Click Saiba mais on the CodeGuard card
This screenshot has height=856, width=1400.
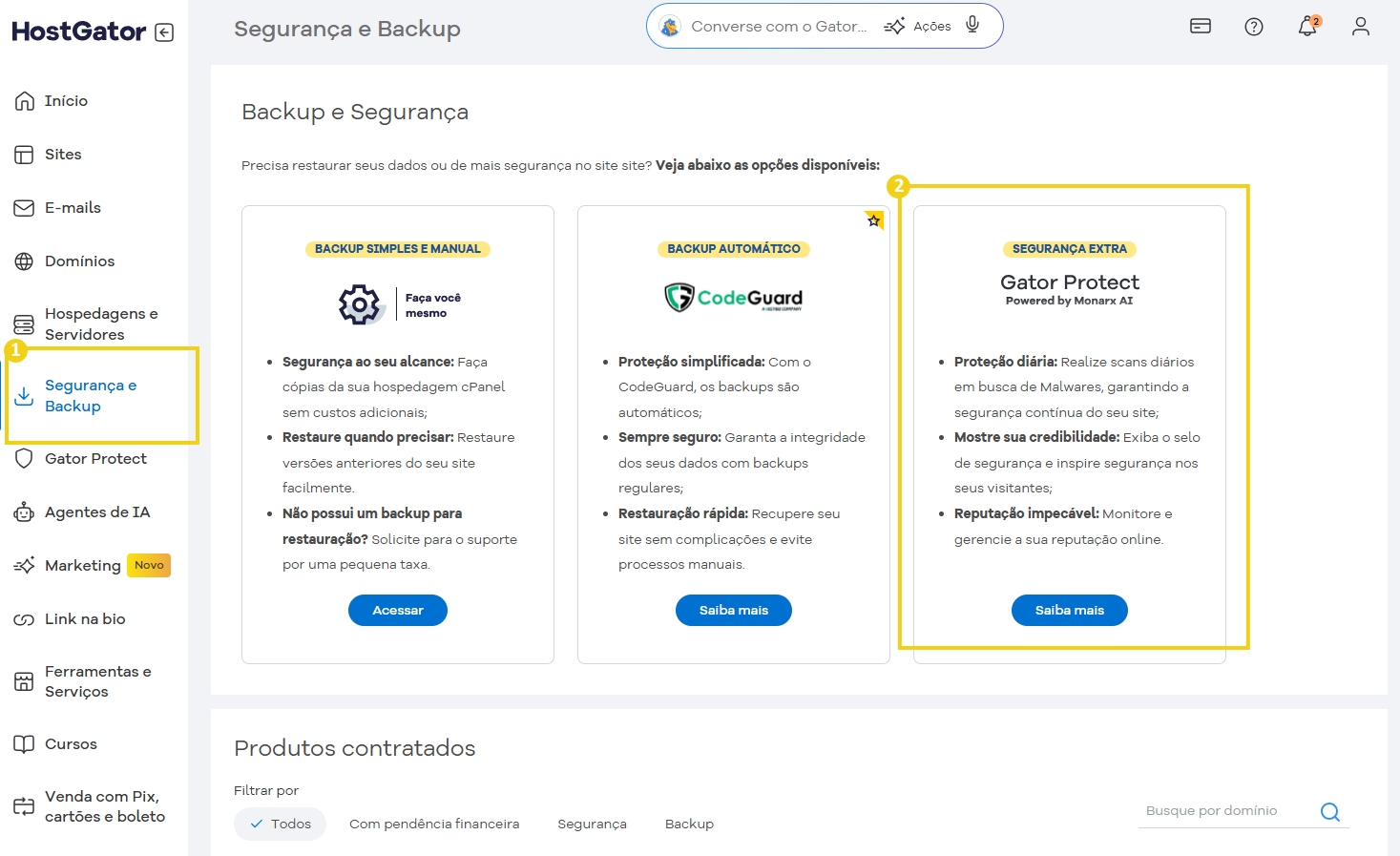pos(733,610)
